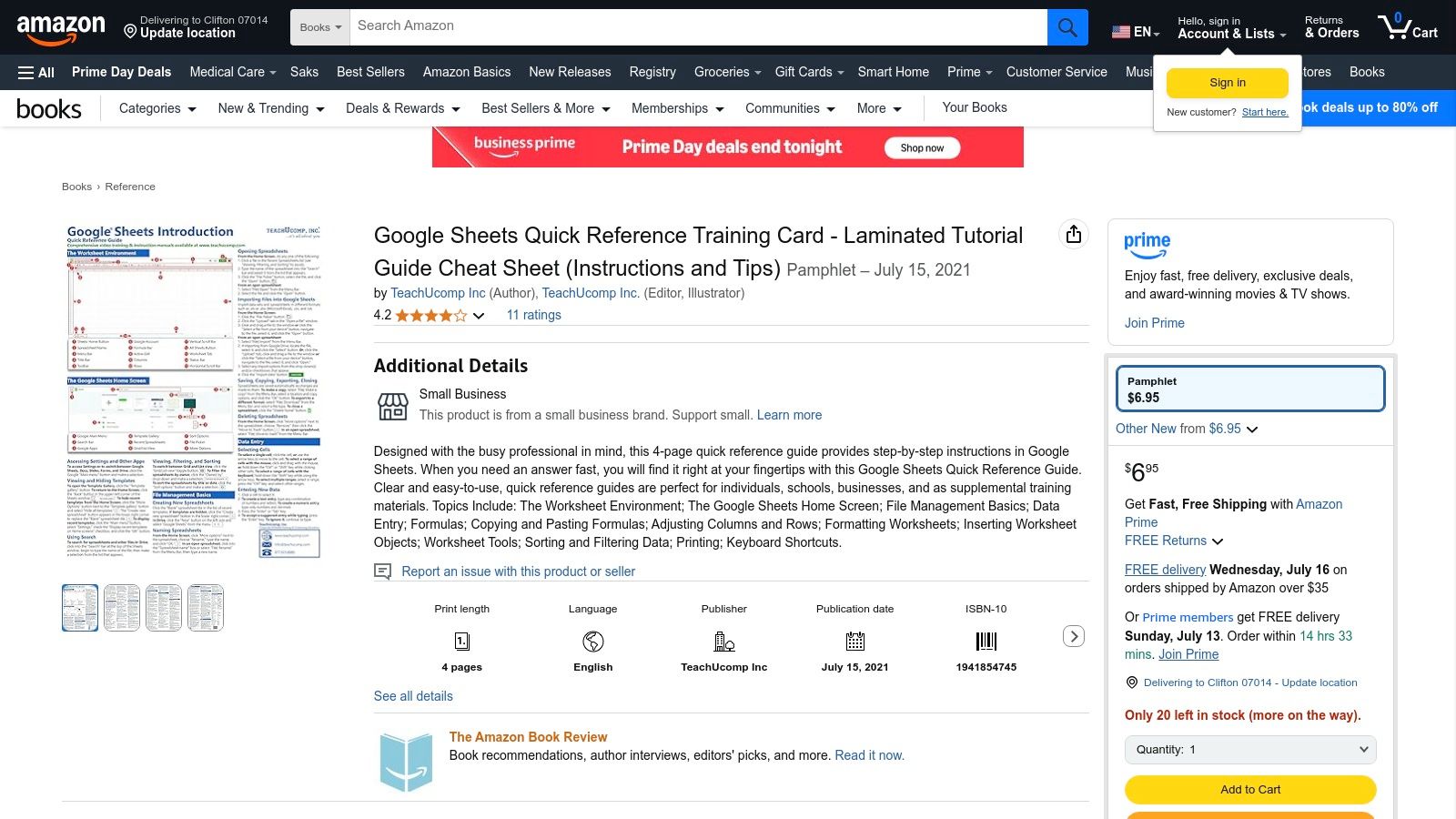Open TeachUcomp Inc author link
The width and height of the screenshot is (1456, 819).
[x=438, y=293]
